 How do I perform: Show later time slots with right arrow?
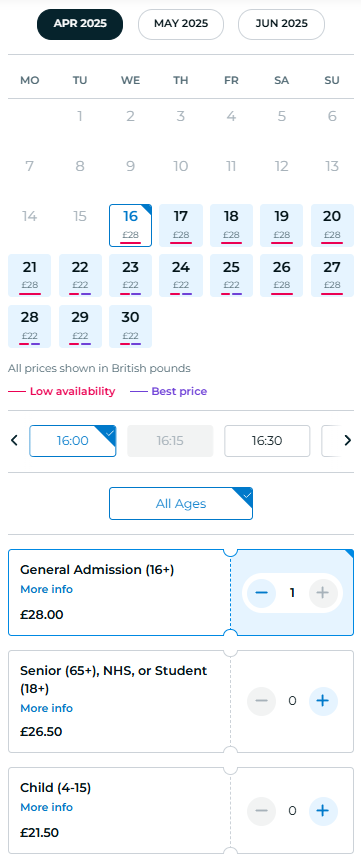click(x=347, y=440)
